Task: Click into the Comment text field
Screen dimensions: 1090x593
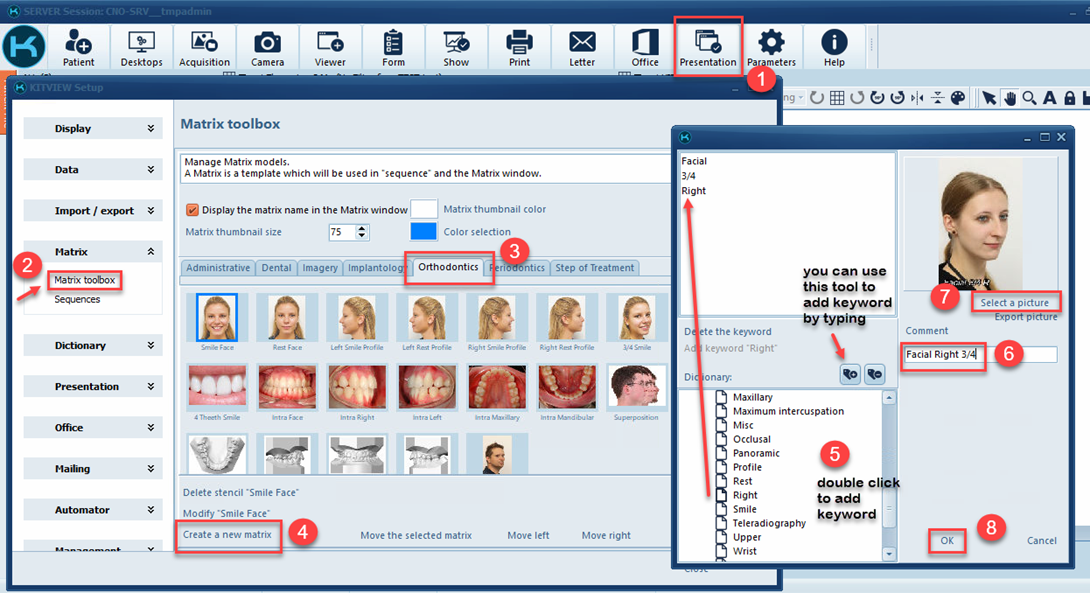Action: 980,355
